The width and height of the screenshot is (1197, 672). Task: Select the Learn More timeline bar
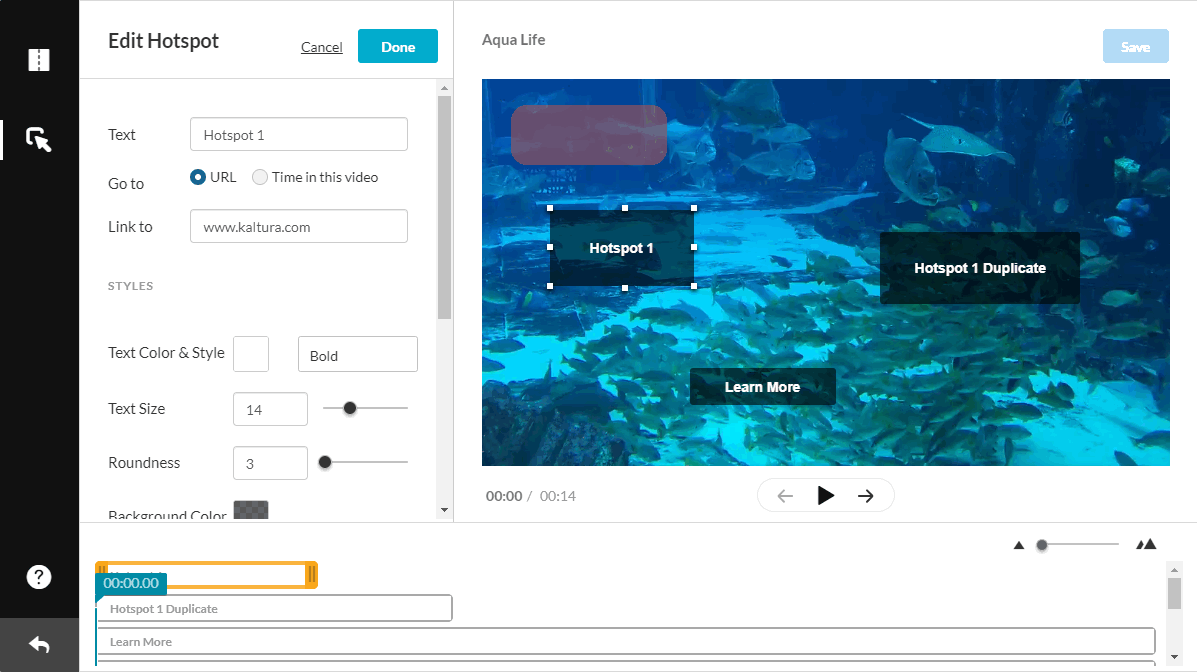pyautogui.click(x=626, y=641)
